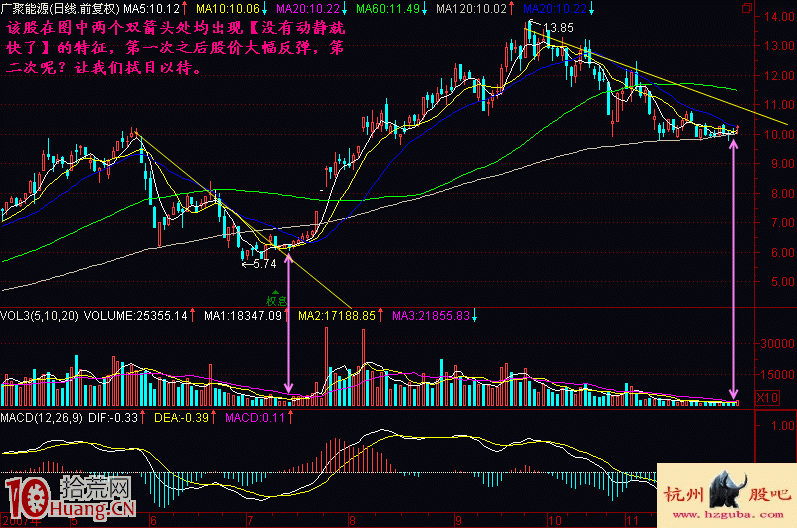Click the VOLUME:25355.14 value

pyautogui.click(x=136, y=316)
